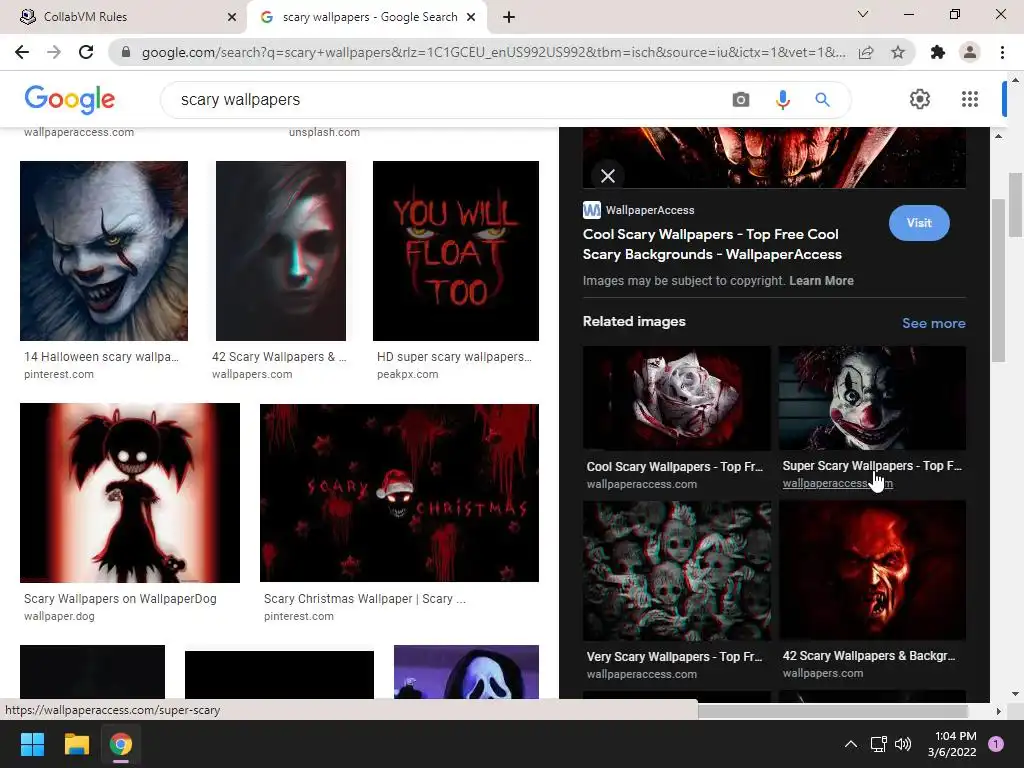The image size is (1024, 768).
Task: Open the glitch face 42 Scary Wallpapers thumbnail
Action: [x=281, y=251]
